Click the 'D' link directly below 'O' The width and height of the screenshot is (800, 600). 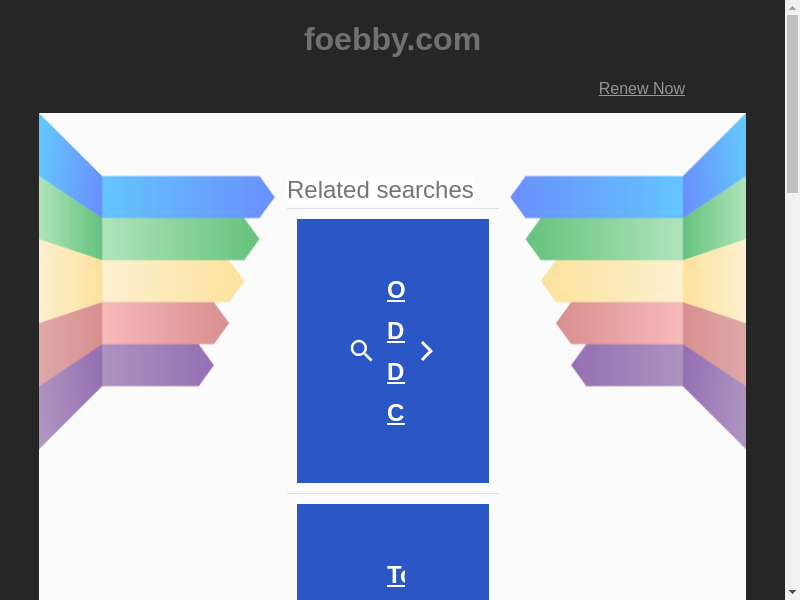[396, 331]
